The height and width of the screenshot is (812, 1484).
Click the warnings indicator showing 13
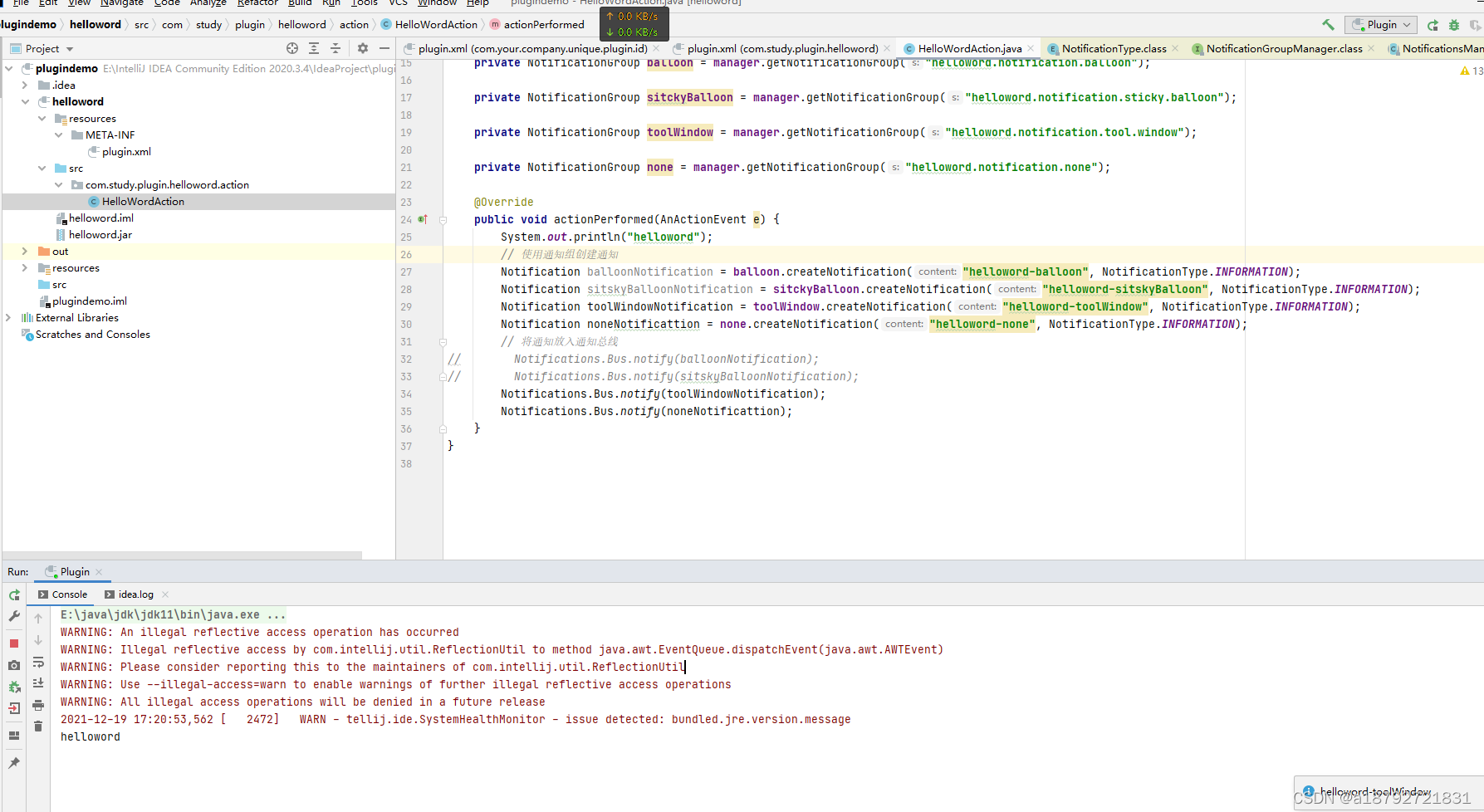click(x=1471, y=71)
